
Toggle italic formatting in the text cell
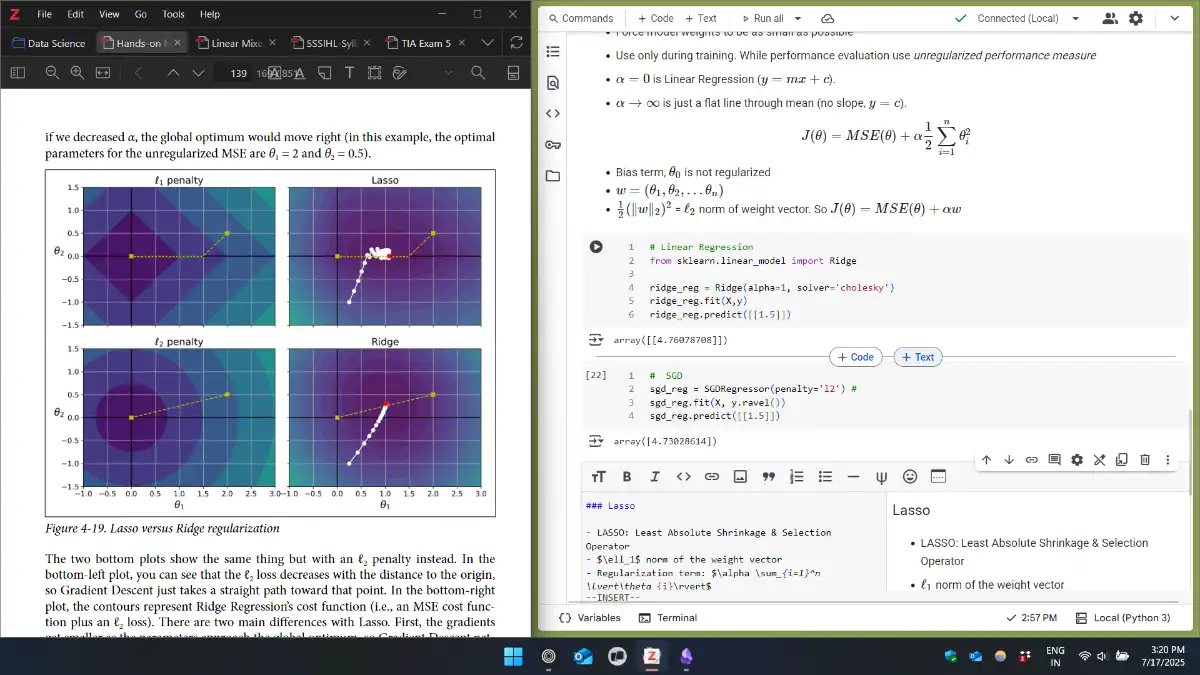655,477
